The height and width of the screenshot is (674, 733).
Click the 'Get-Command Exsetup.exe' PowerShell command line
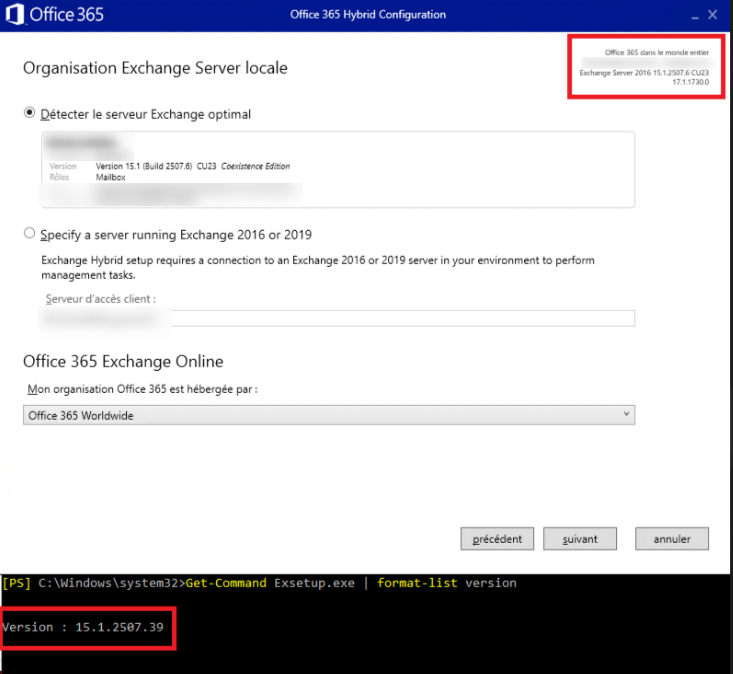point(259,583)
